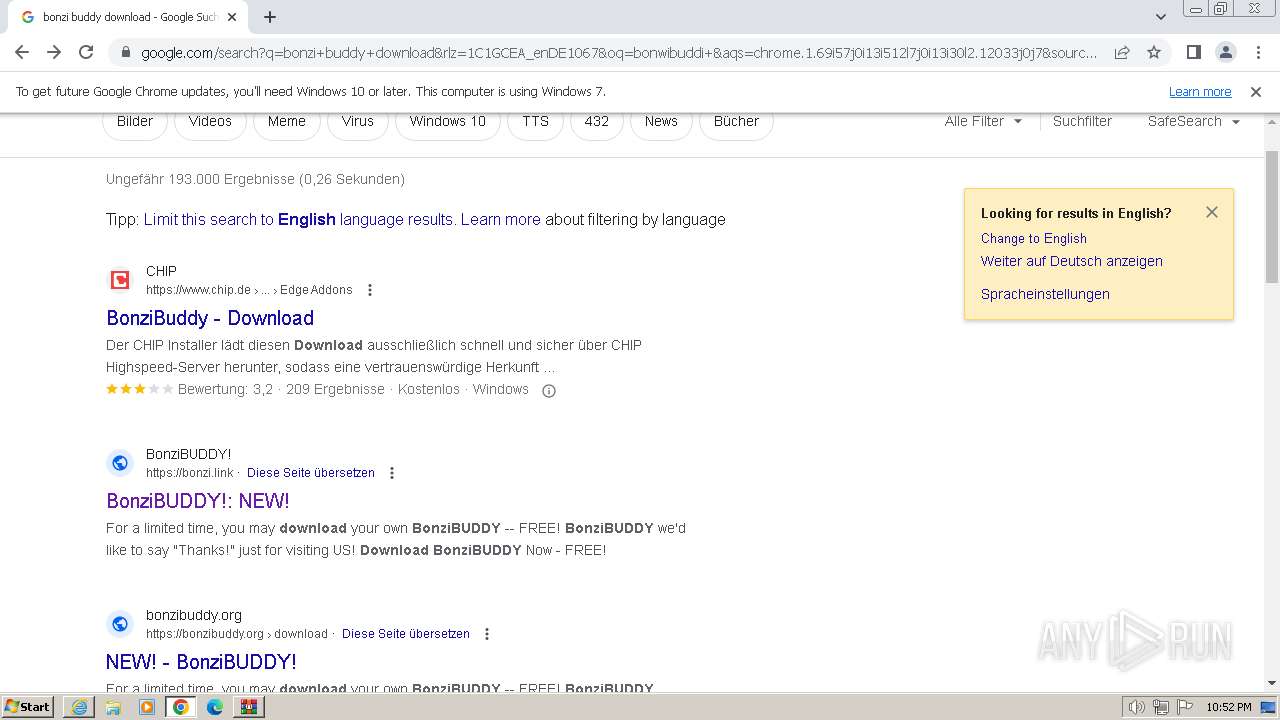The height and width of the screenshot is (720, 1280).
Task: Select the Videos filter chip
Action: [210, 122]
